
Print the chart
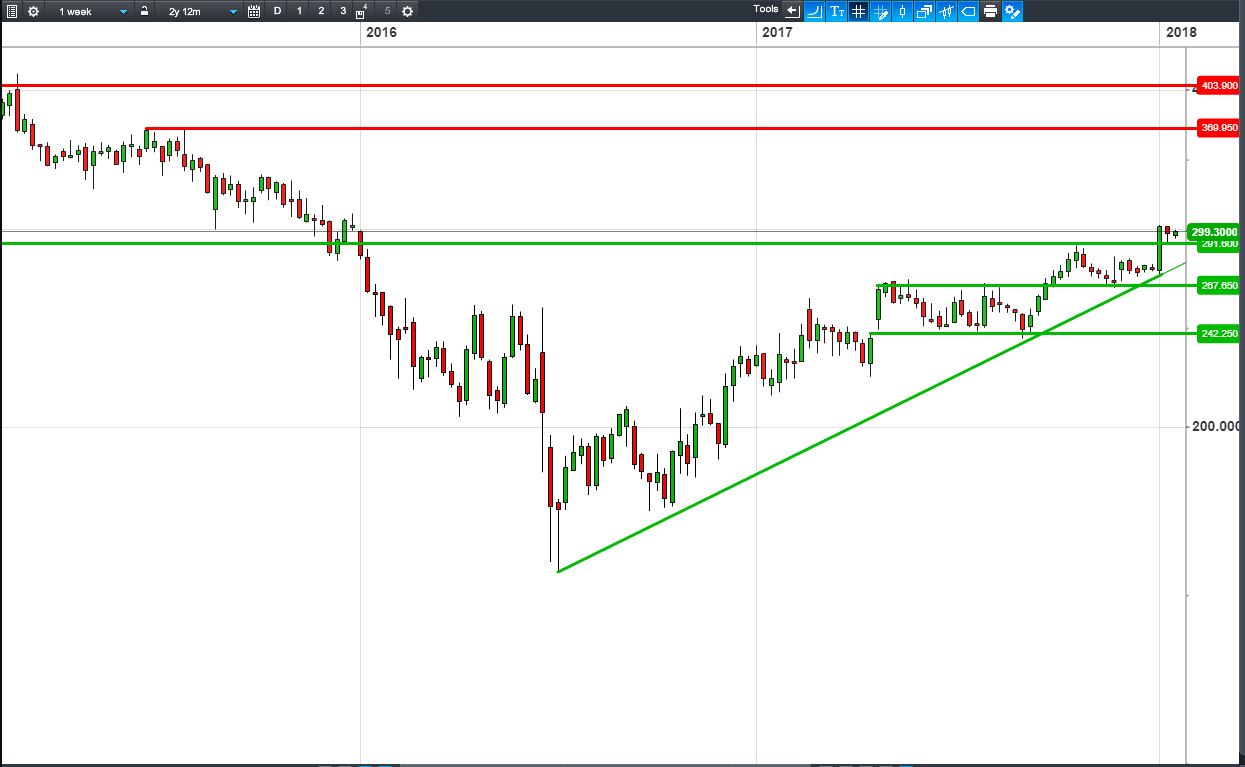991,11
